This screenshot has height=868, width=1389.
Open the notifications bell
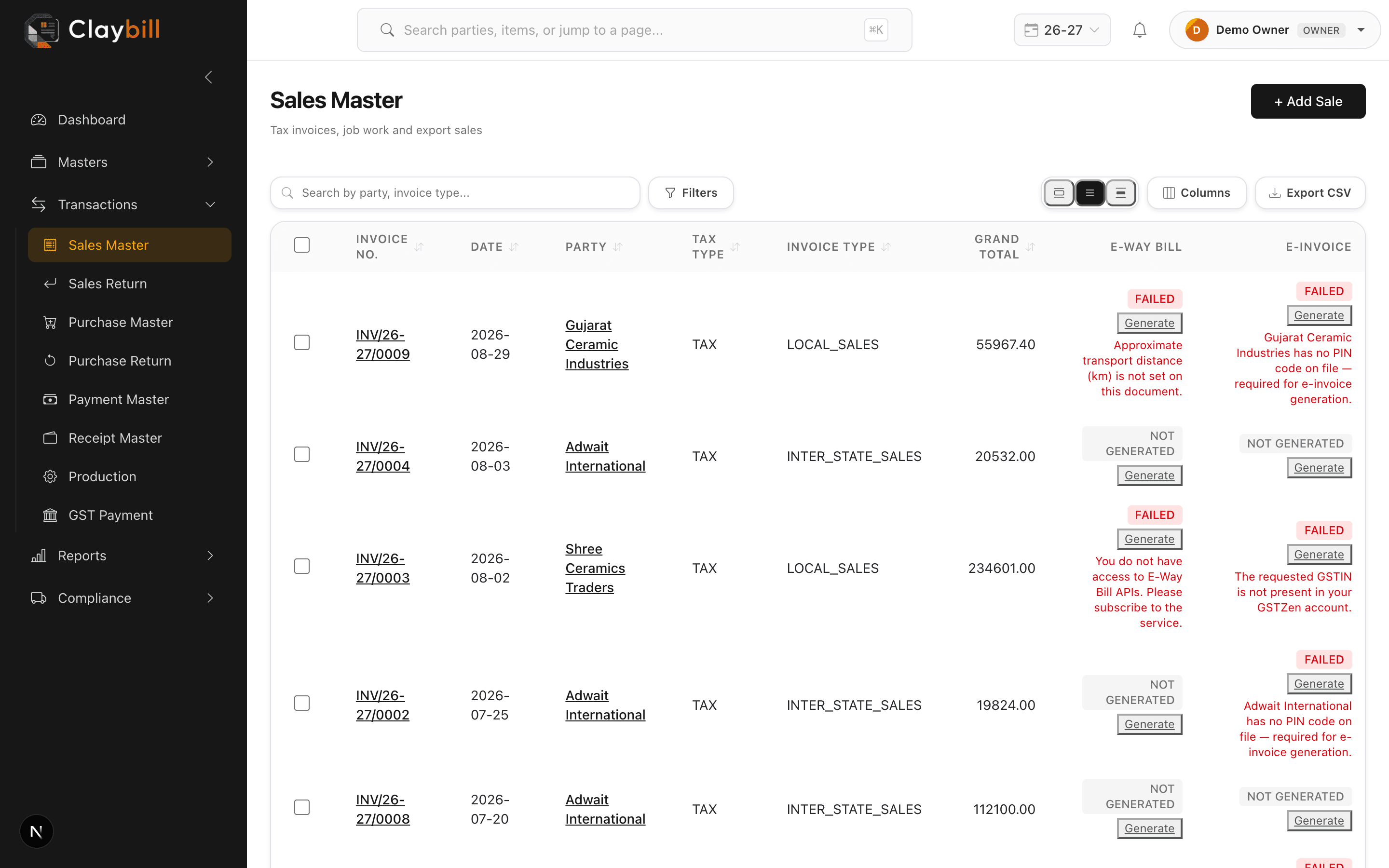coord(1139,30)
